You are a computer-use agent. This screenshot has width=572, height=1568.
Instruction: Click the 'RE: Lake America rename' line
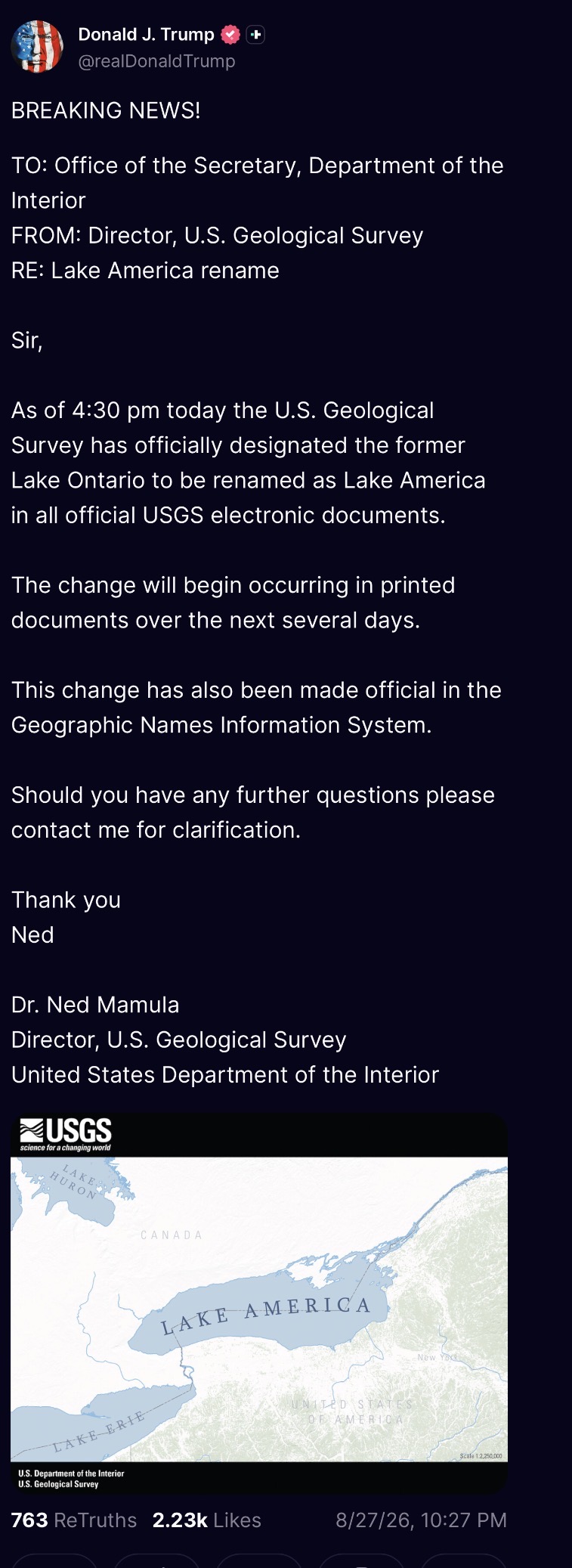tap(145, 270)
